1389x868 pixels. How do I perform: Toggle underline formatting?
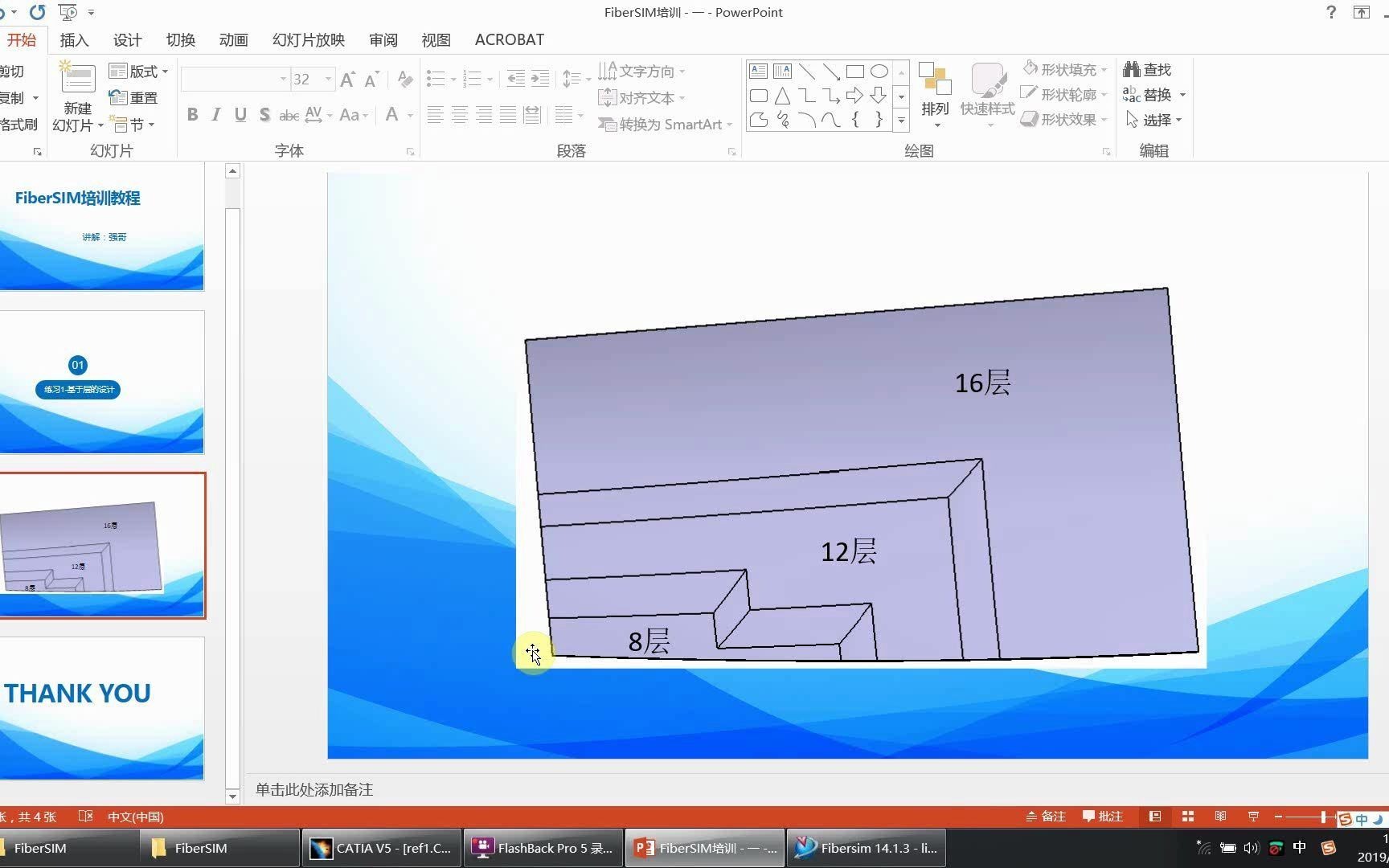tap(240, 114)
